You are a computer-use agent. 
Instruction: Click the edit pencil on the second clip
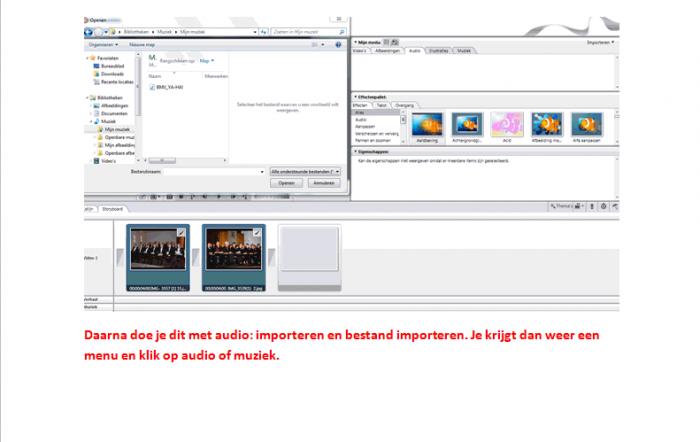point(257,232)
